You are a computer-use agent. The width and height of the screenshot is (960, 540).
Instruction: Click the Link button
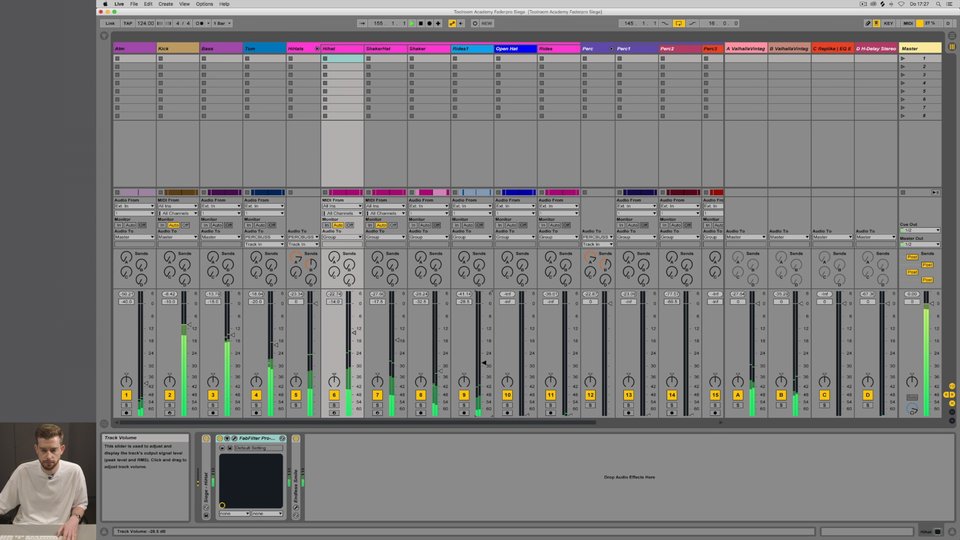pyautogui.click(x=110, y=23)
